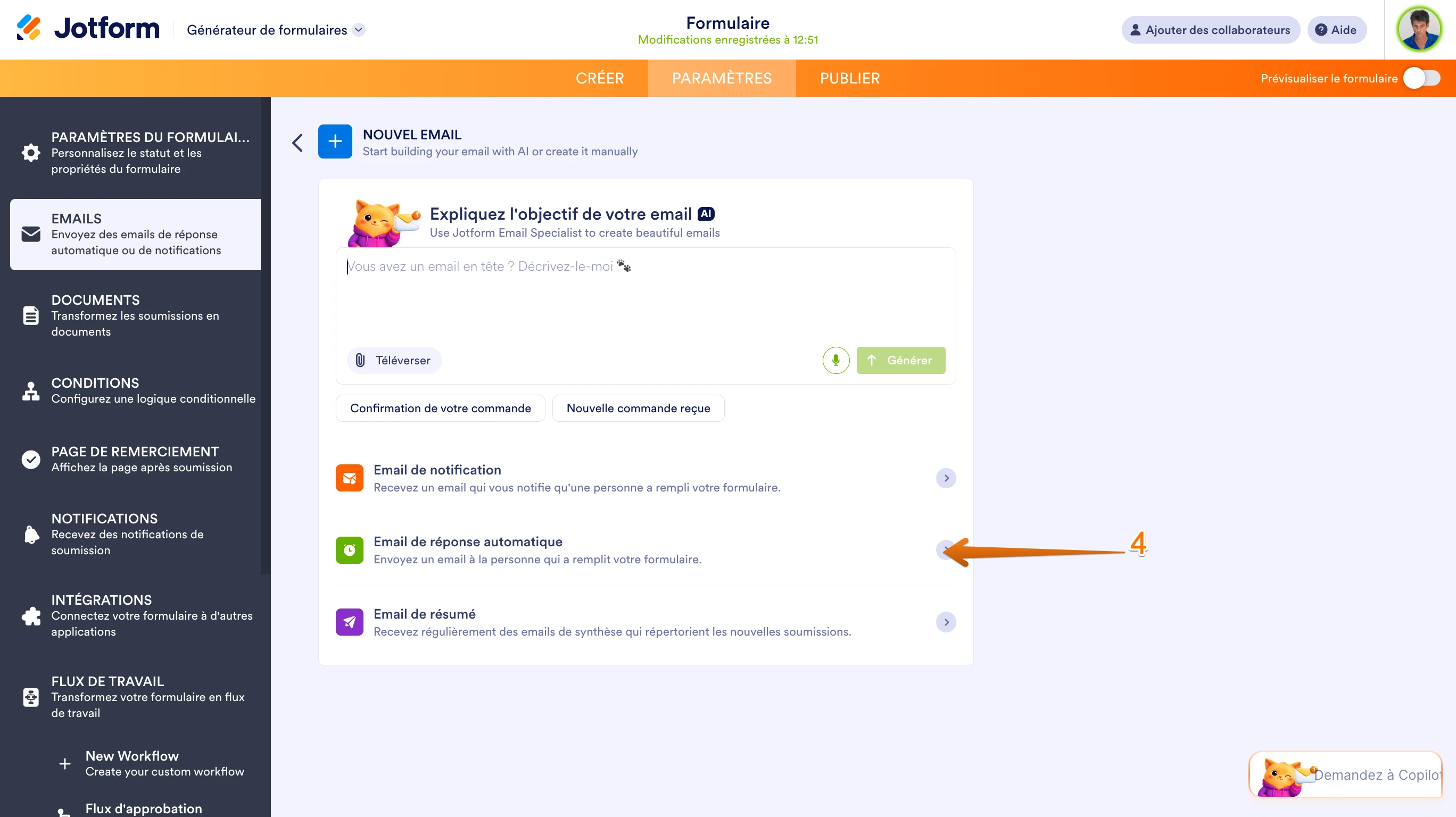The width and height of the screenshot is (1456, 817).
Task: Click the blue Nouvel Email plus icon
Action: pyautogui.click(x=335, y=141)
